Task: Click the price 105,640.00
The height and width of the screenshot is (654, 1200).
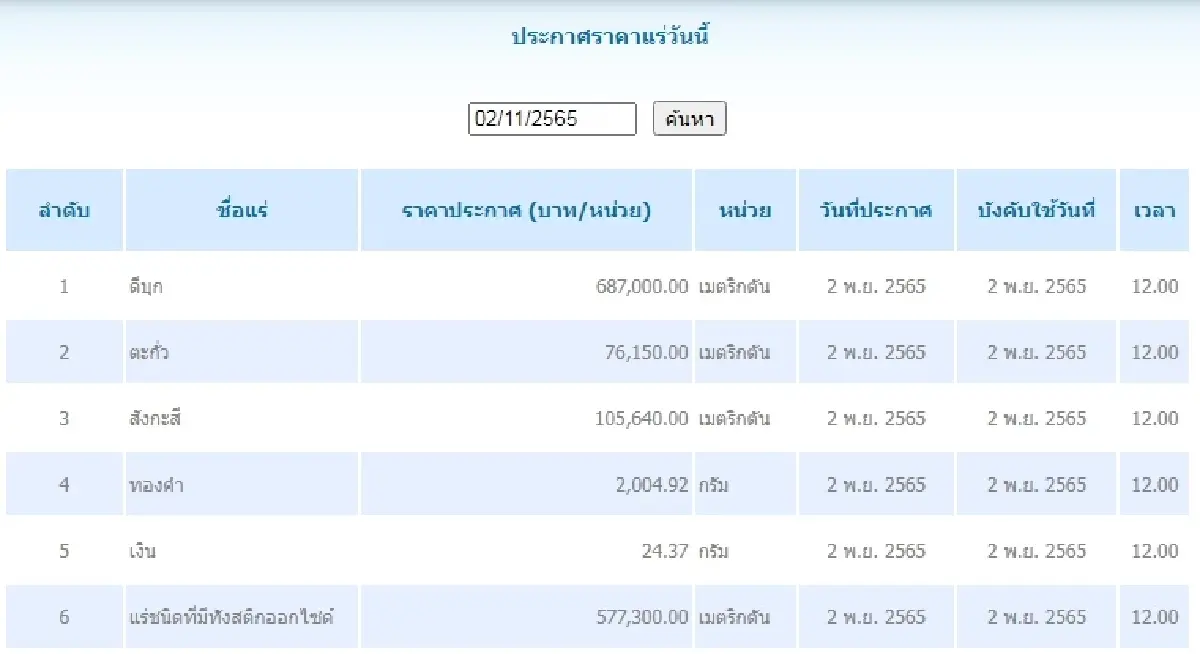Action: [x=641, y=418]
